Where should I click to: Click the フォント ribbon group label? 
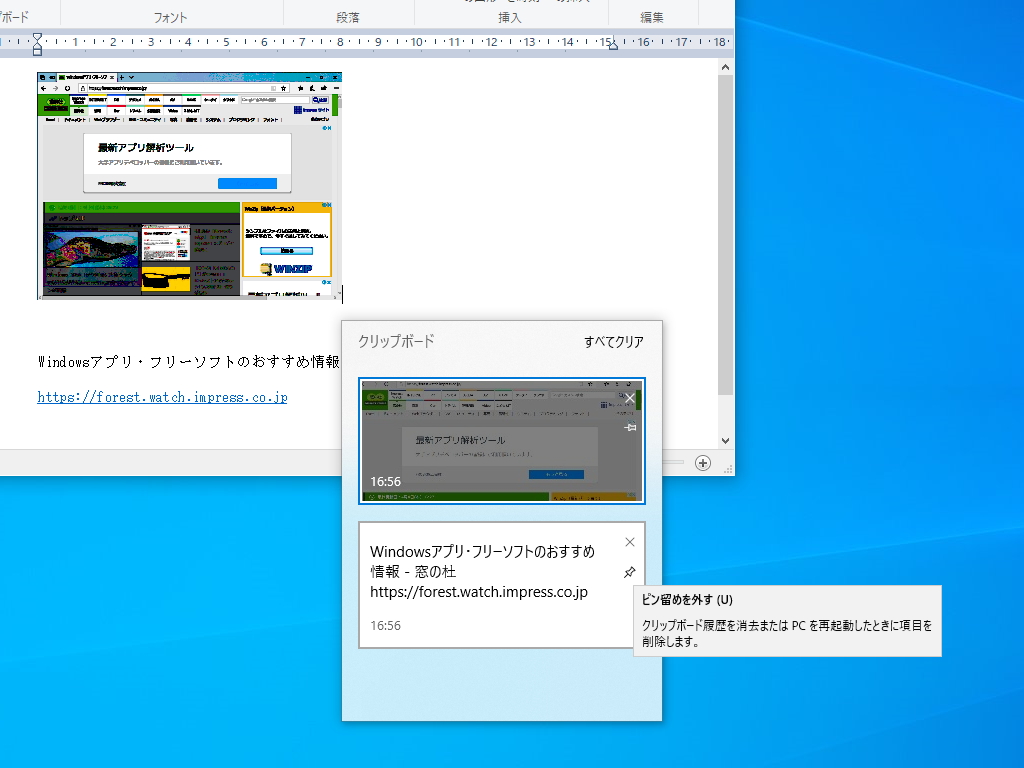170,16
